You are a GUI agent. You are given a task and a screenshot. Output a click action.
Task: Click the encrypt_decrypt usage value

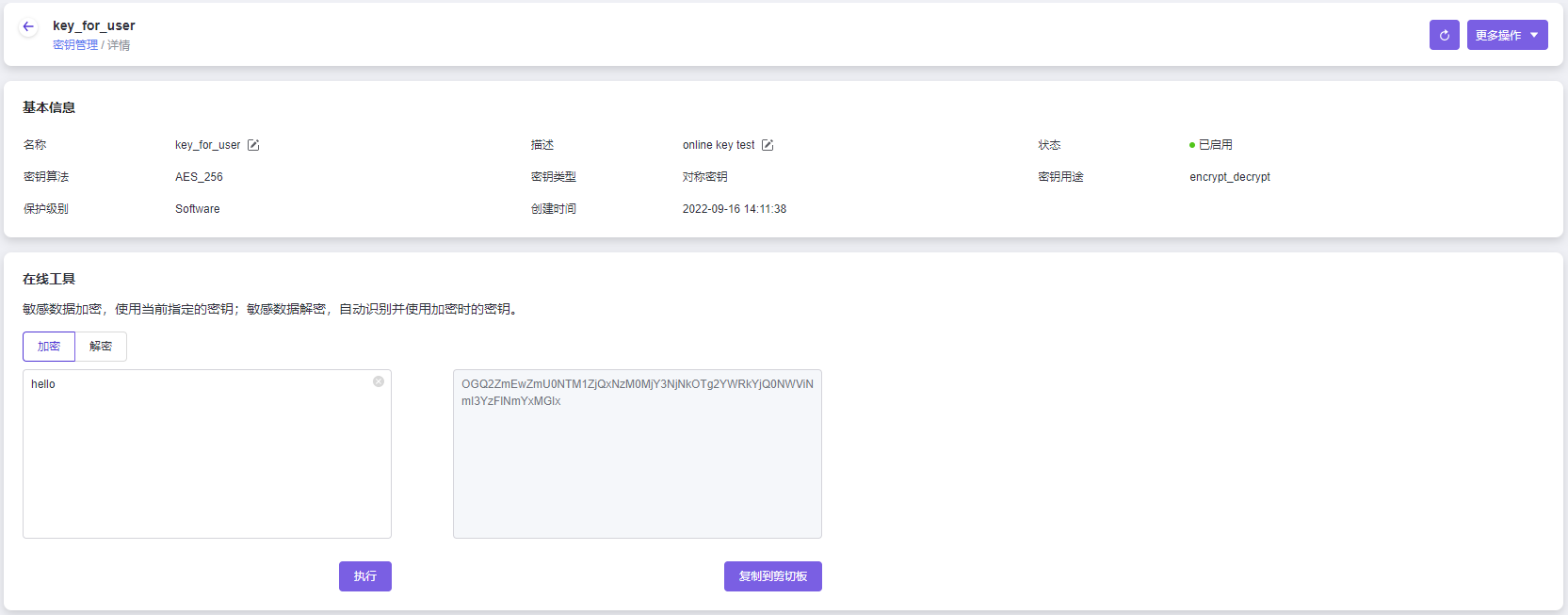[x=1229, y=177]
